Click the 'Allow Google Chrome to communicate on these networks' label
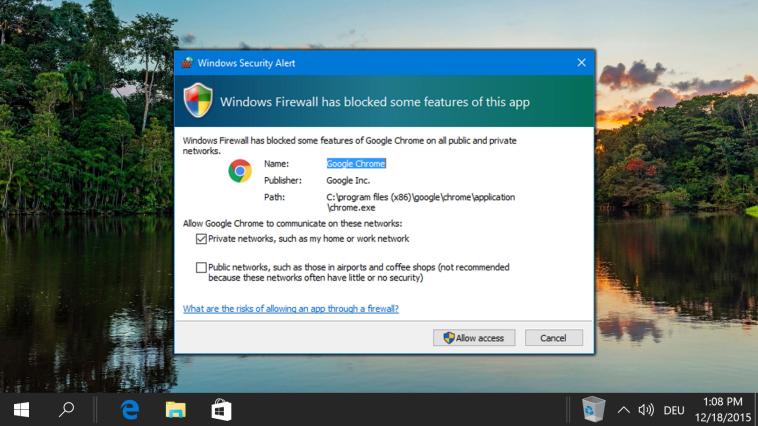This screenshot has width=758, height=426. click(x=292, y=223)
